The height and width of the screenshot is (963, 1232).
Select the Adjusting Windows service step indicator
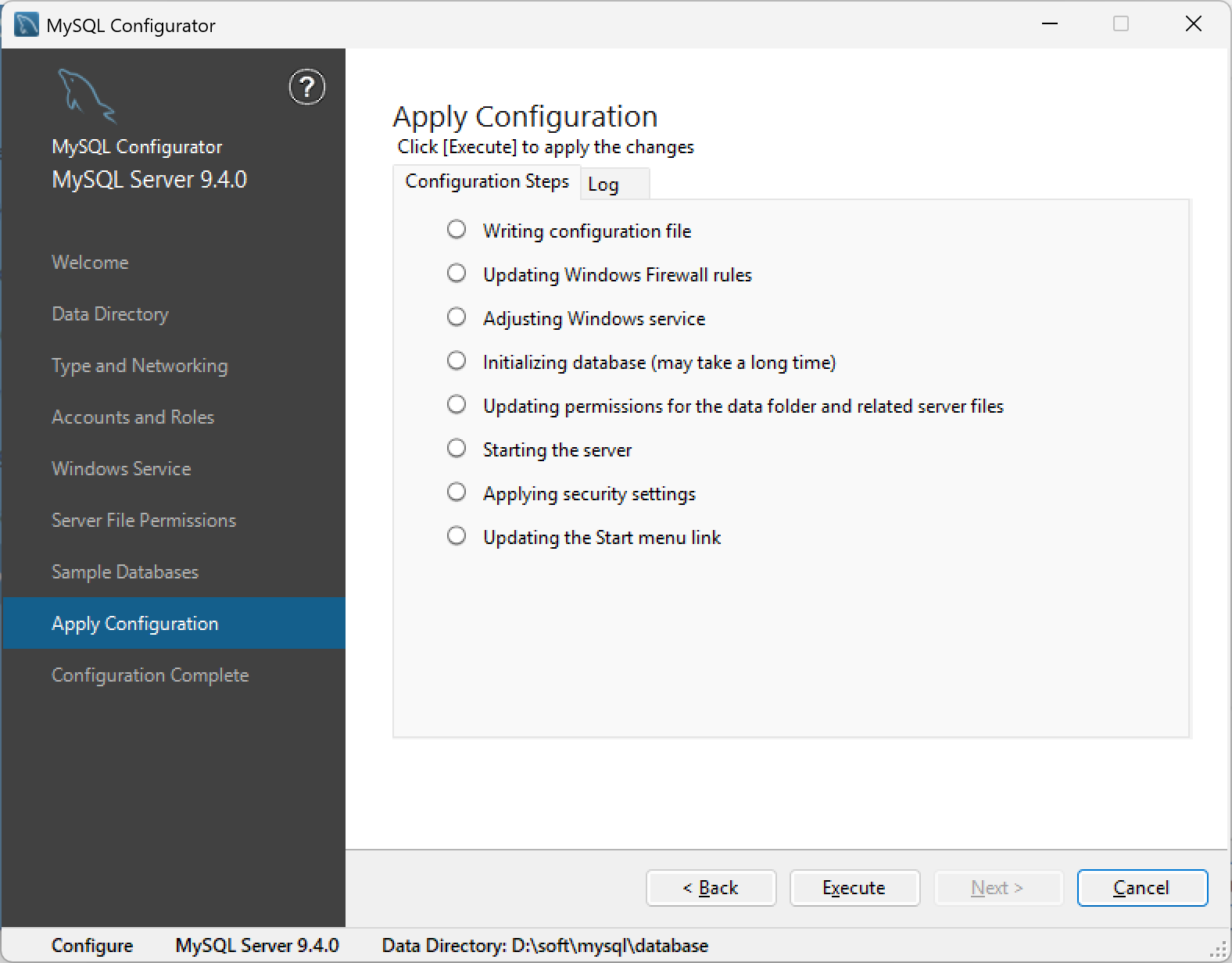coord(457,317)
